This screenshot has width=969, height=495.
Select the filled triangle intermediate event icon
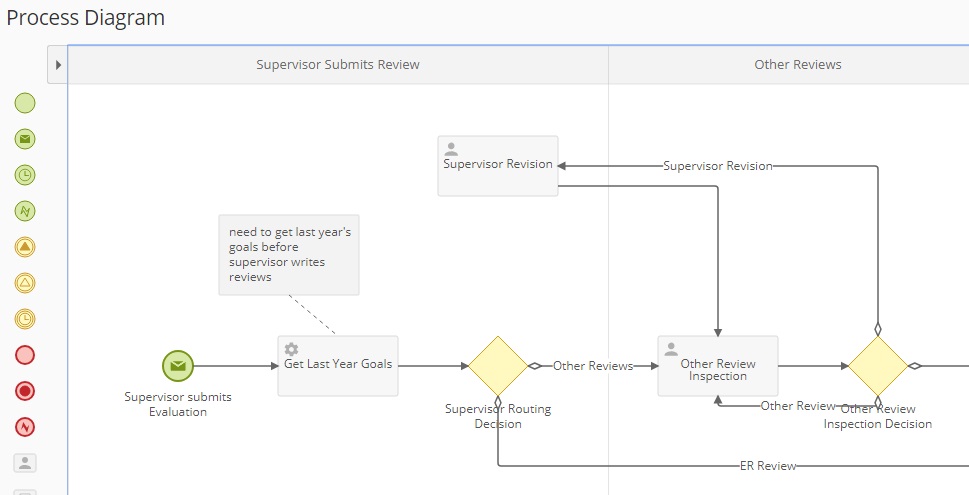click(x=25, y=247)
